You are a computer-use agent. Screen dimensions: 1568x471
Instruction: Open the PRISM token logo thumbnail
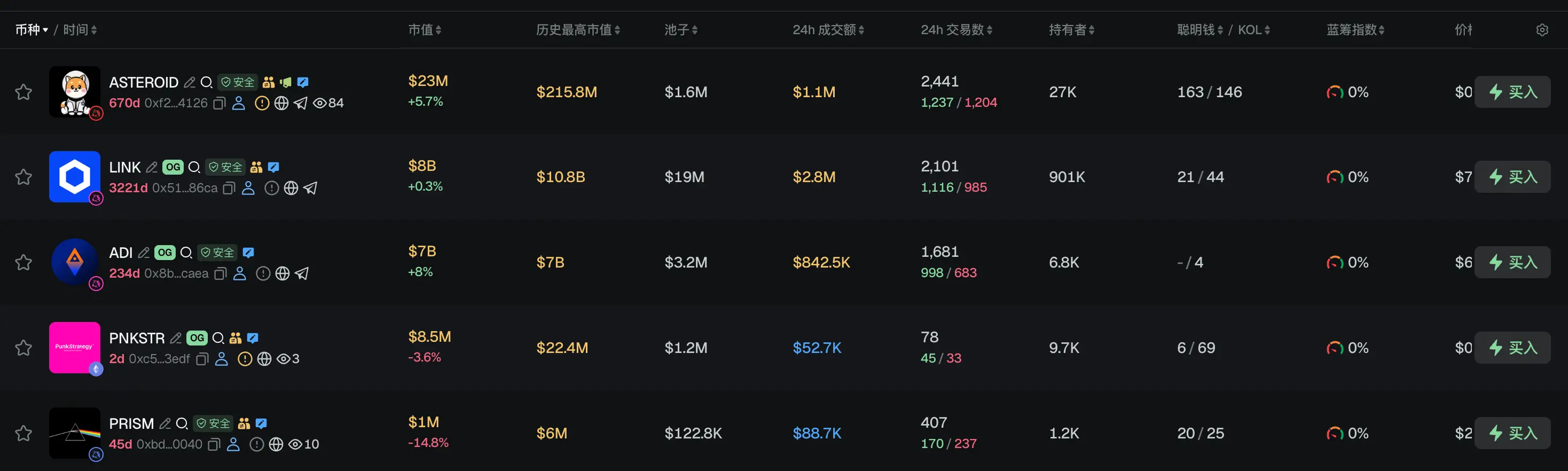[75, 433]
